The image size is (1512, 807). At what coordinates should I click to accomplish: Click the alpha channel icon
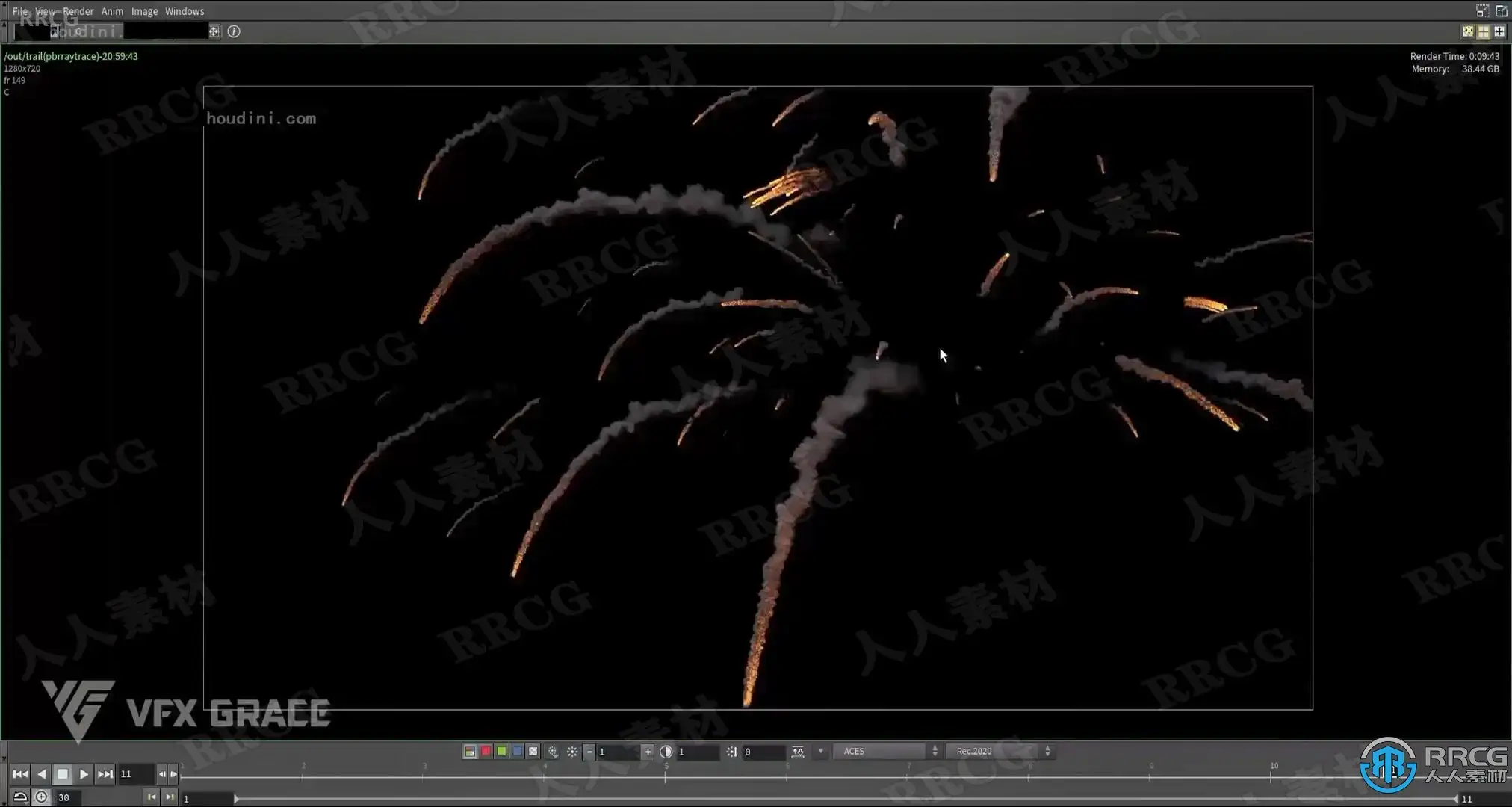[533, 752]
